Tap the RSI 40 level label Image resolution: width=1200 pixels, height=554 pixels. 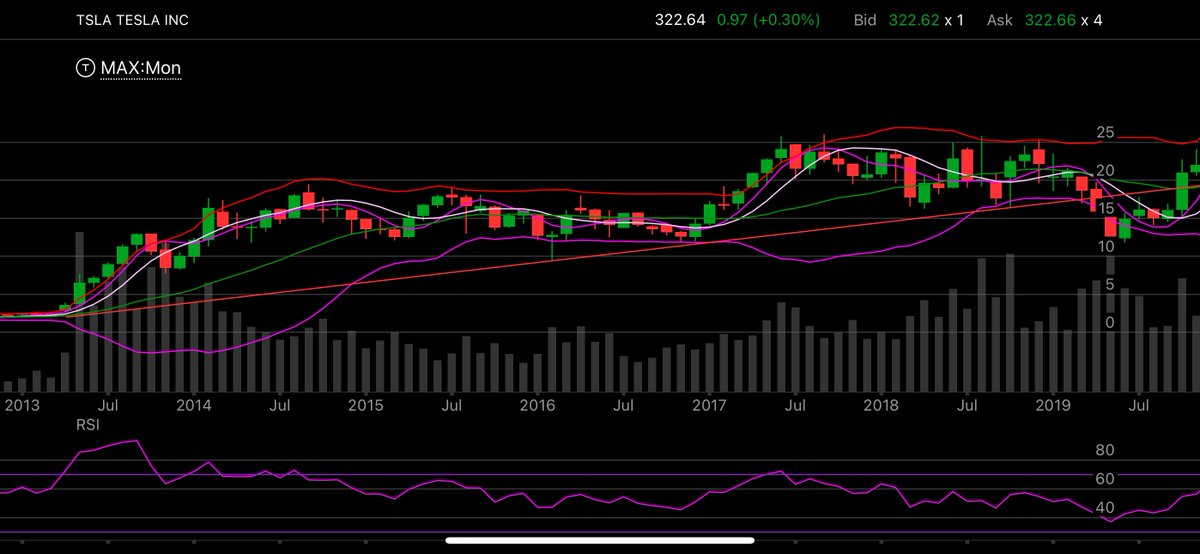click(1105, 509)
